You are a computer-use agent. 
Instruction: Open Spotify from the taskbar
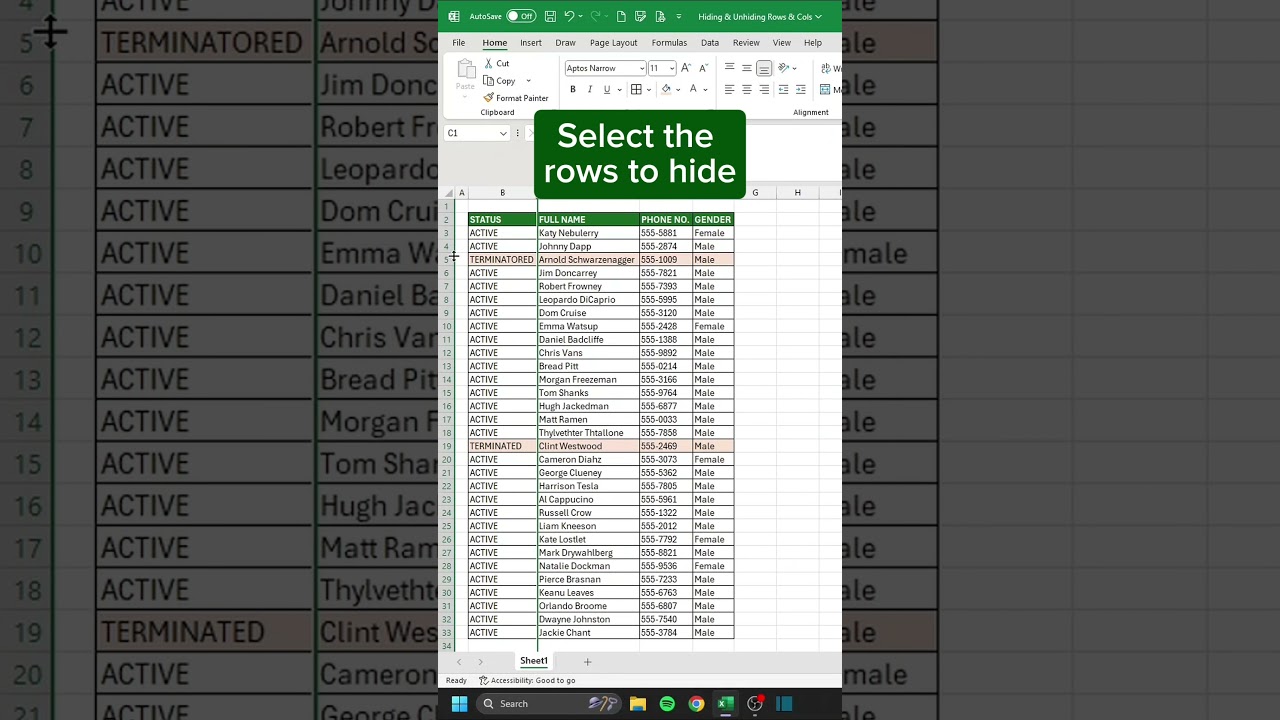pos(667,704)
